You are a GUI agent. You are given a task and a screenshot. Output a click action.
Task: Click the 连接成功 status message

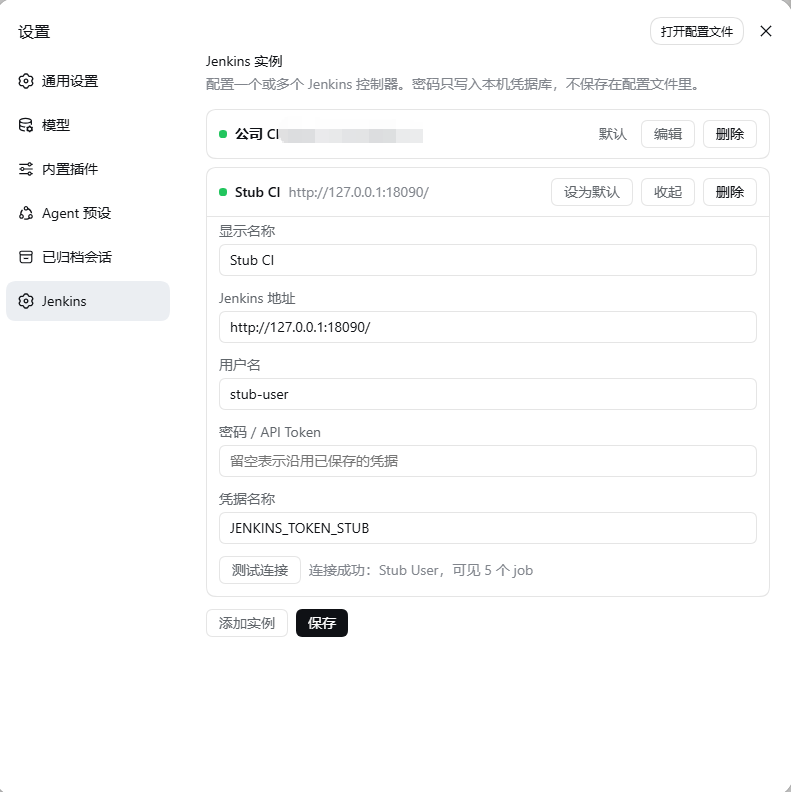[x=421, y=571]
